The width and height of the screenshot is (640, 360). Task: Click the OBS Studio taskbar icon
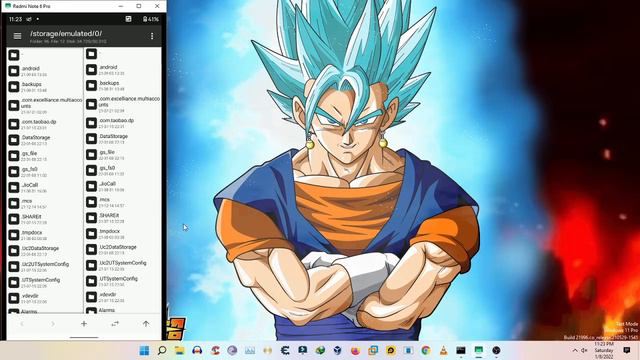pyautogui.click(x=496, y=351)
